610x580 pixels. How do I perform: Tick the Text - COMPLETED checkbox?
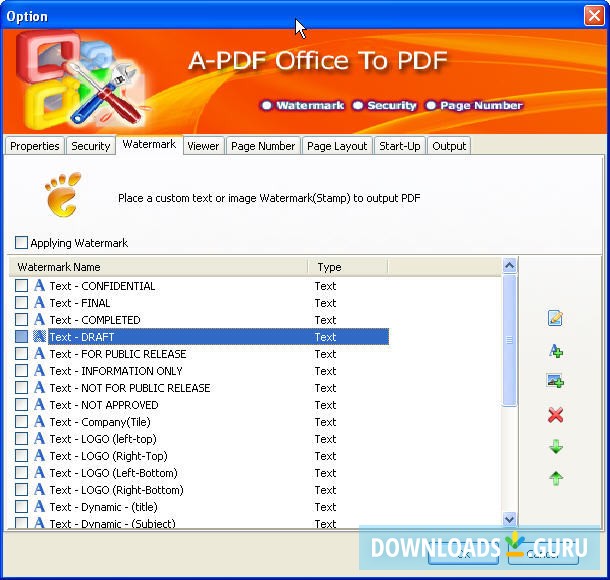tap(21, 320)
